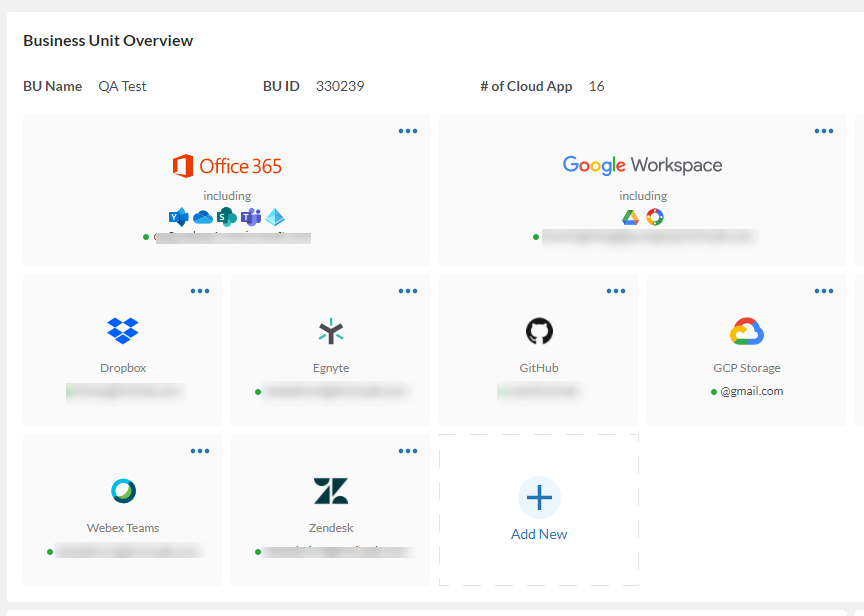
Task: Open the Egnyte card three-dot menu
Action: click(408, 291)
